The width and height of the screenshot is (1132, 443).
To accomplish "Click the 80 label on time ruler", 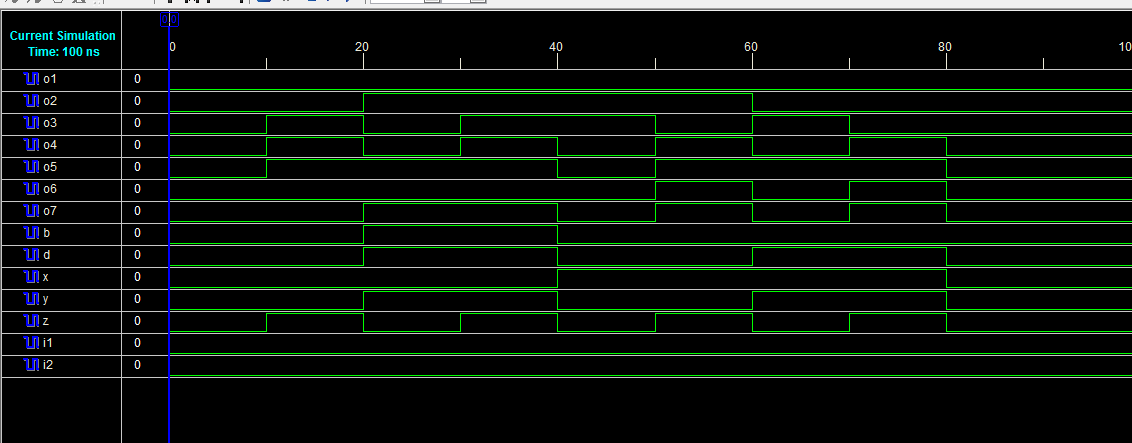I will pos(944,46).
